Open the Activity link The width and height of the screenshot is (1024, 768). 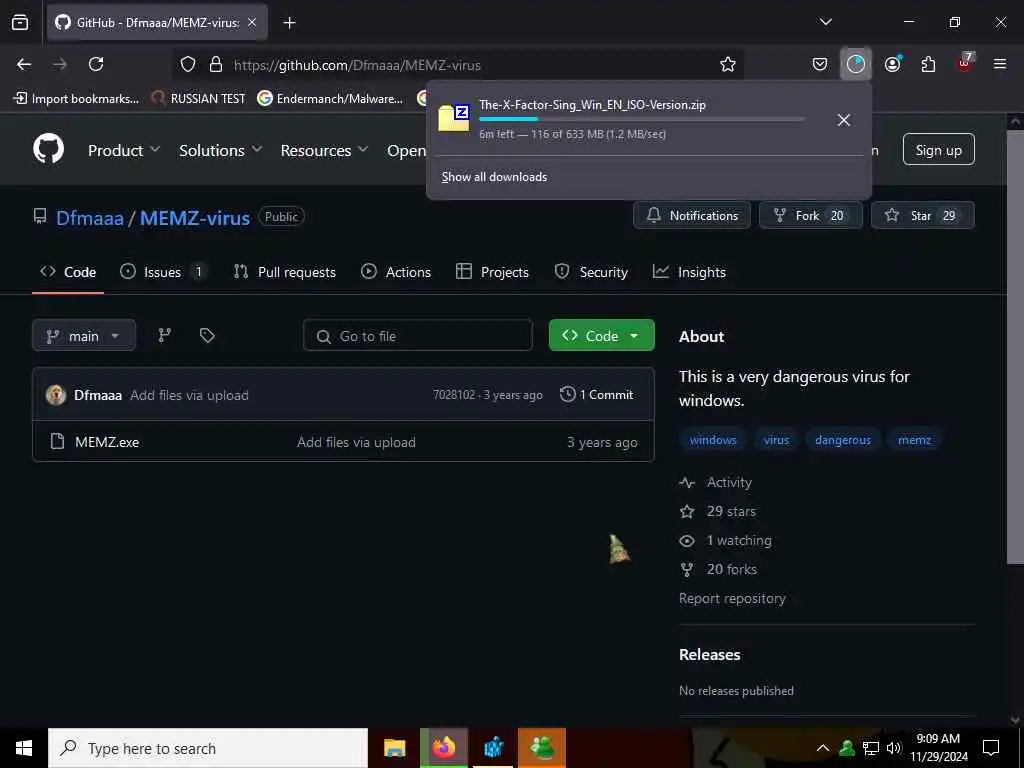[x=716, y=483]
